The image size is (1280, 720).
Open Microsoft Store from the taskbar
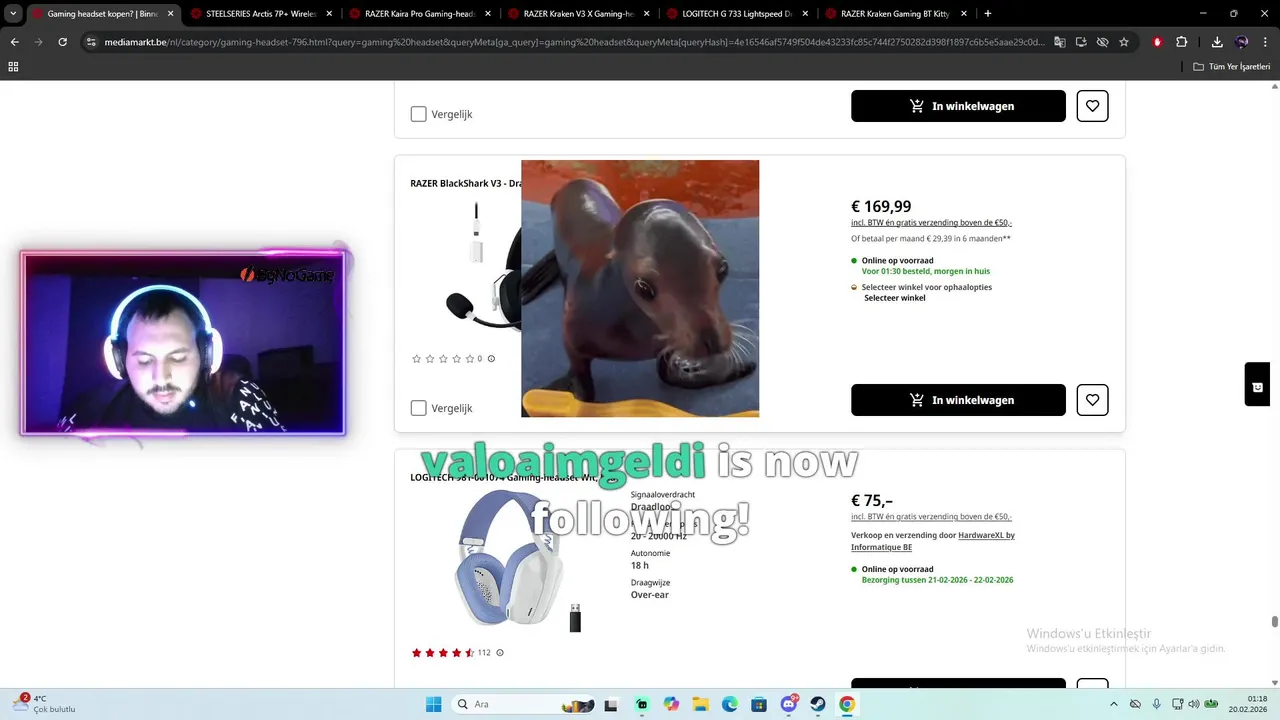[759, 704]
